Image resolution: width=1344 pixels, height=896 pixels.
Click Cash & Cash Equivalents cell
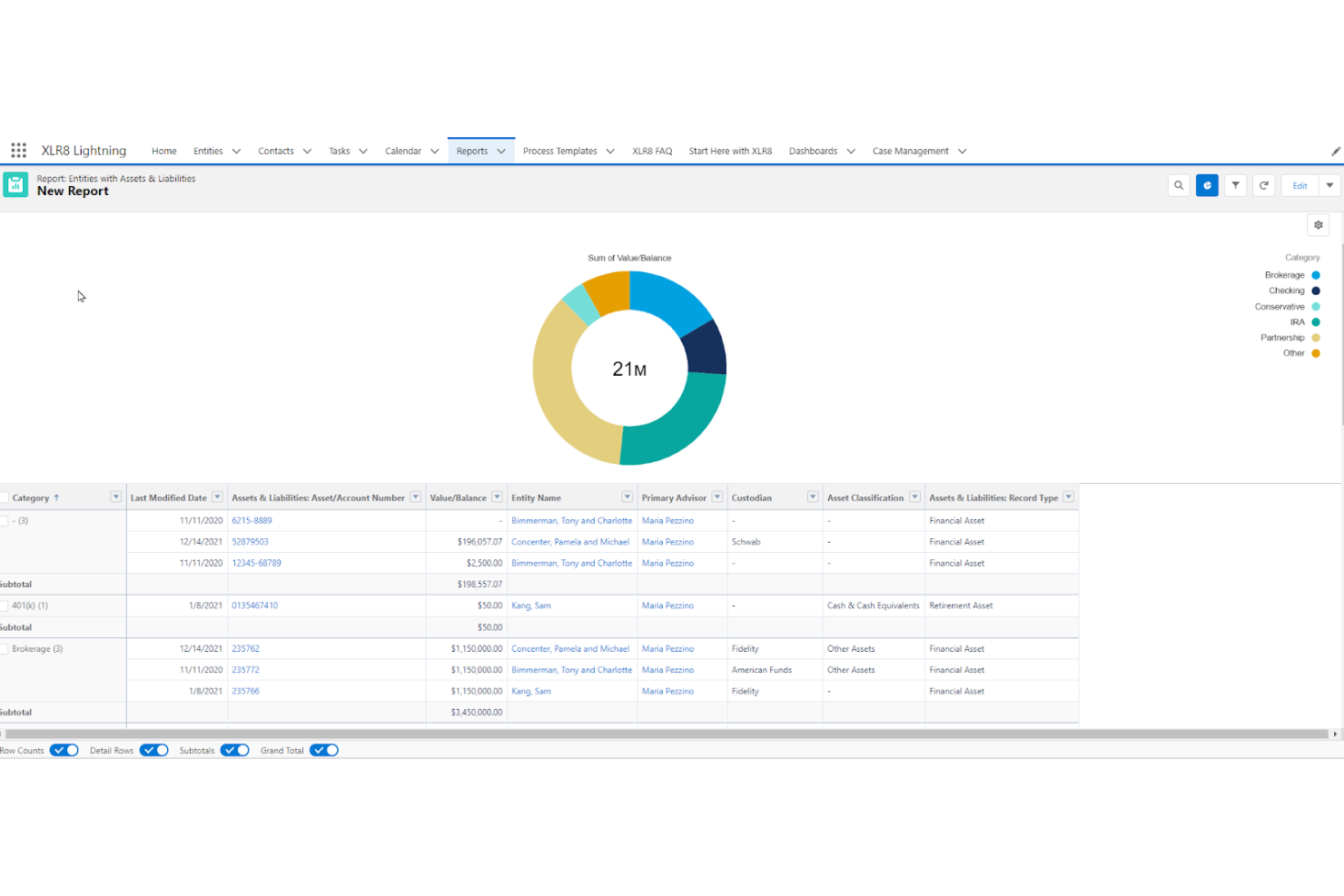pyautogui.click(x=874, y=606)
